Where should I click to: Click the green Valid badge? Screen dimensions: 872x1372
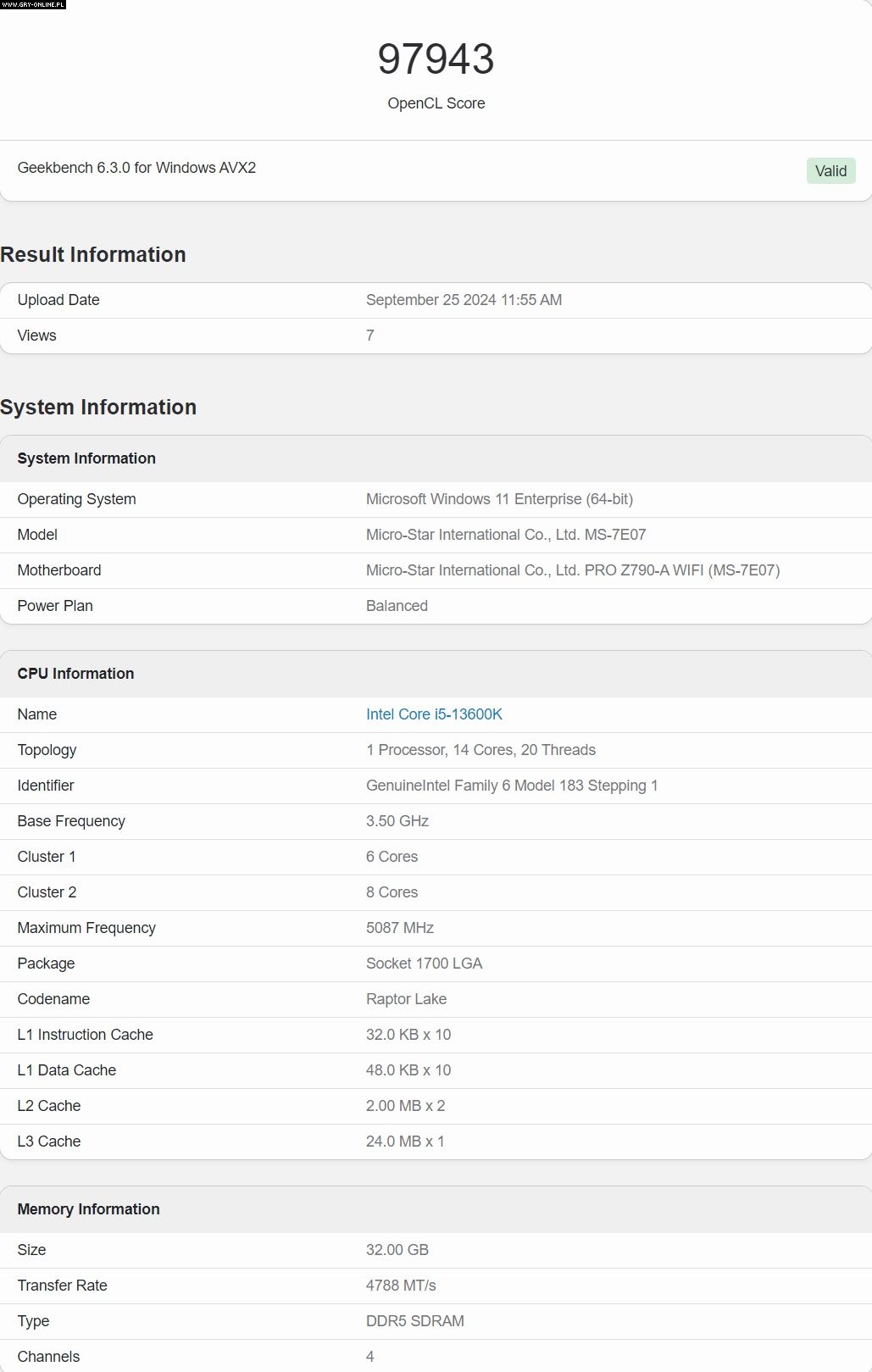coord(830,171)
